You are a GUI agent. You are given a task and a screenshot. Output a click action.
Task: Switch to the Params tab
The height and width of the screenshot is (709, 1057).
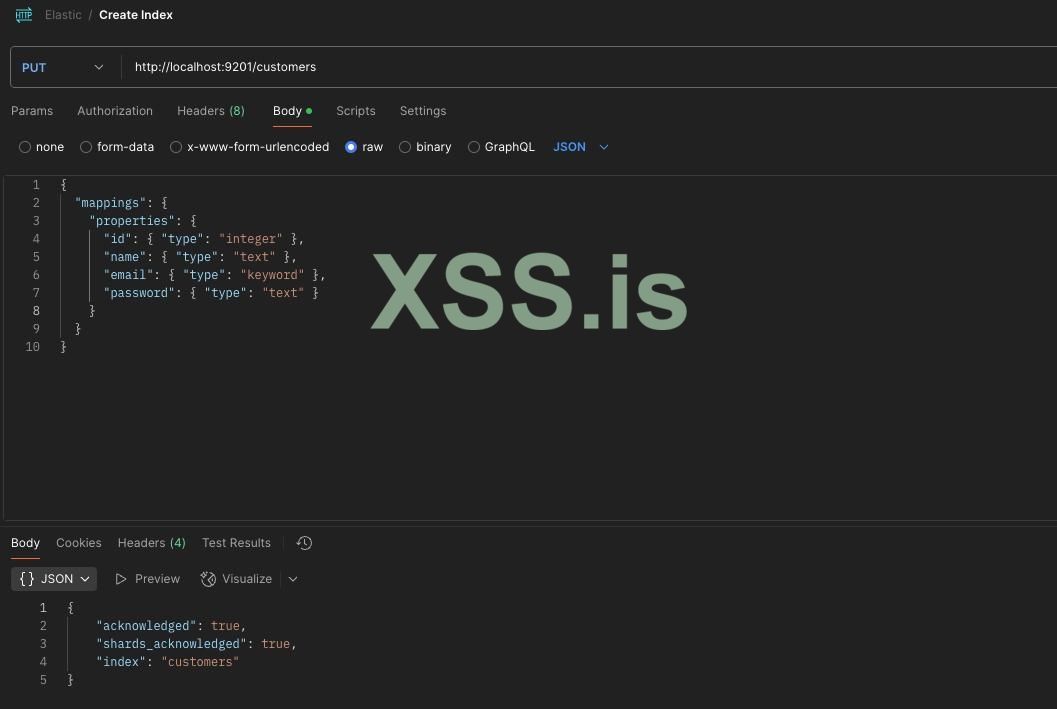[x=32, y=111]
